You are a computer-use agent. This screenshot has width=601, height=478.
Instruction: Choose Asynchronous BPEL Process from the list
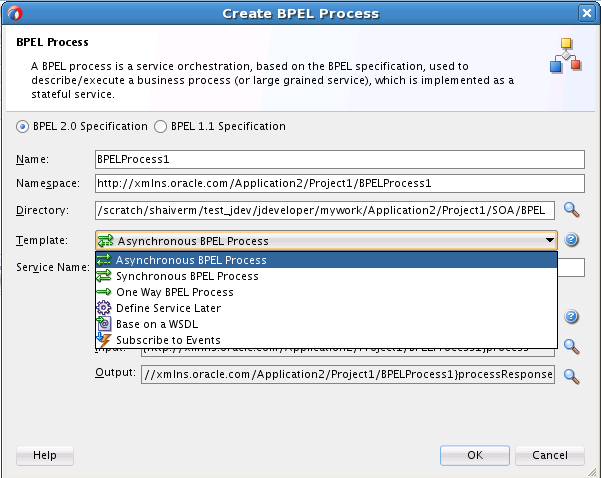(x=326, y=260)
